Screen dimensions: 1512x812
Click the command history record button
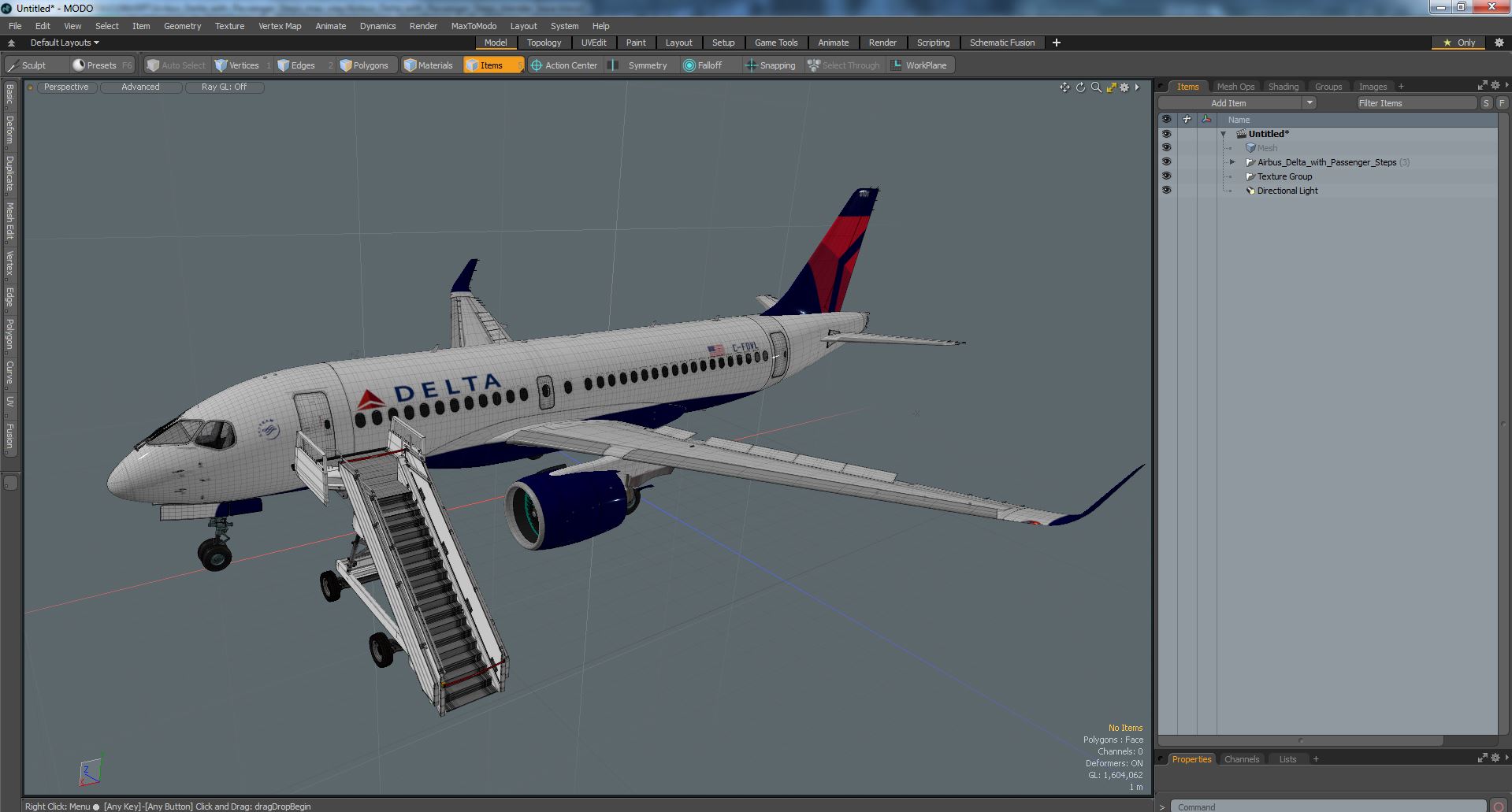click(x=1499, y=806)
